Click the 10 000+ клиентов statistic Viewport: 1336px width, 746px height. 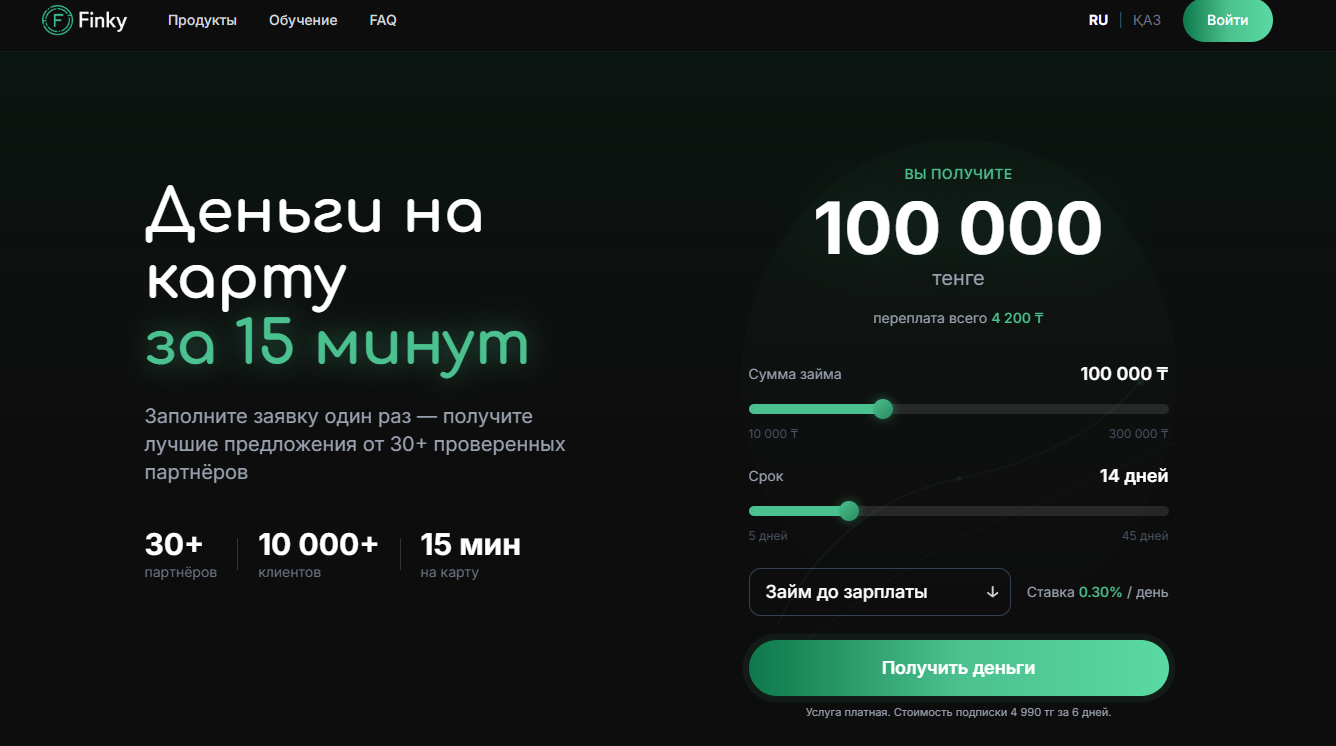[x=318, y=555]
